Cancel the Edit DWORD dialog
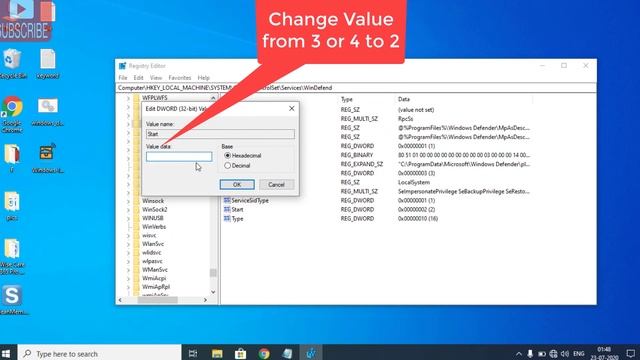 pyautogui.click(x=276, y=184)
